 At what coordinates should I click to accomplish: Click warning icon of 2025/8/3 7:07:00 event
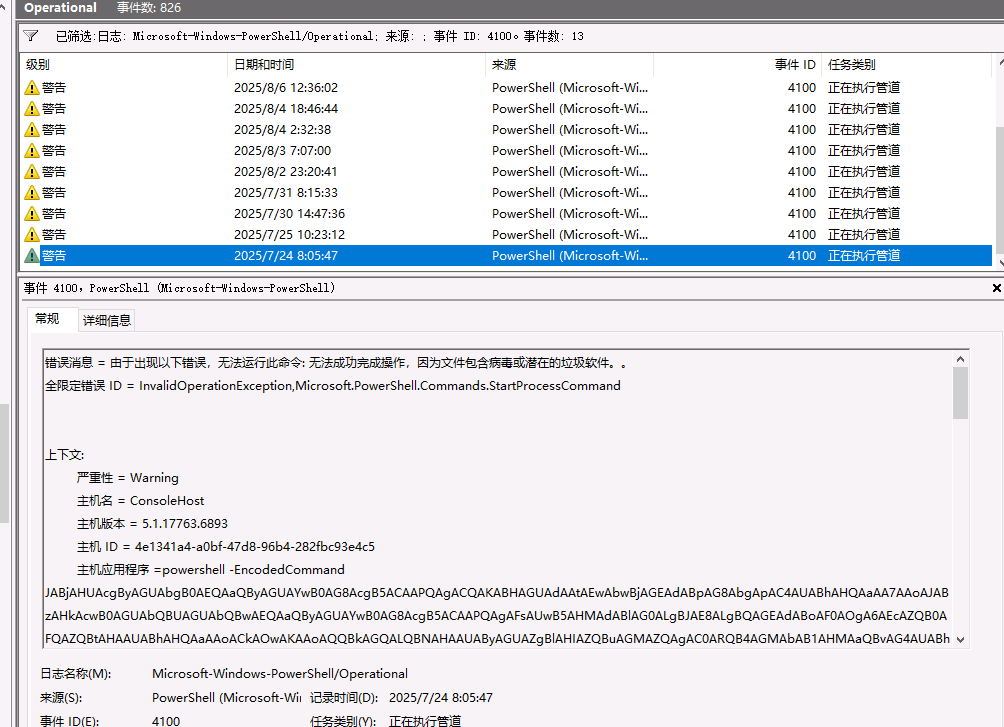pyautogui.click(x=32, y=151)
